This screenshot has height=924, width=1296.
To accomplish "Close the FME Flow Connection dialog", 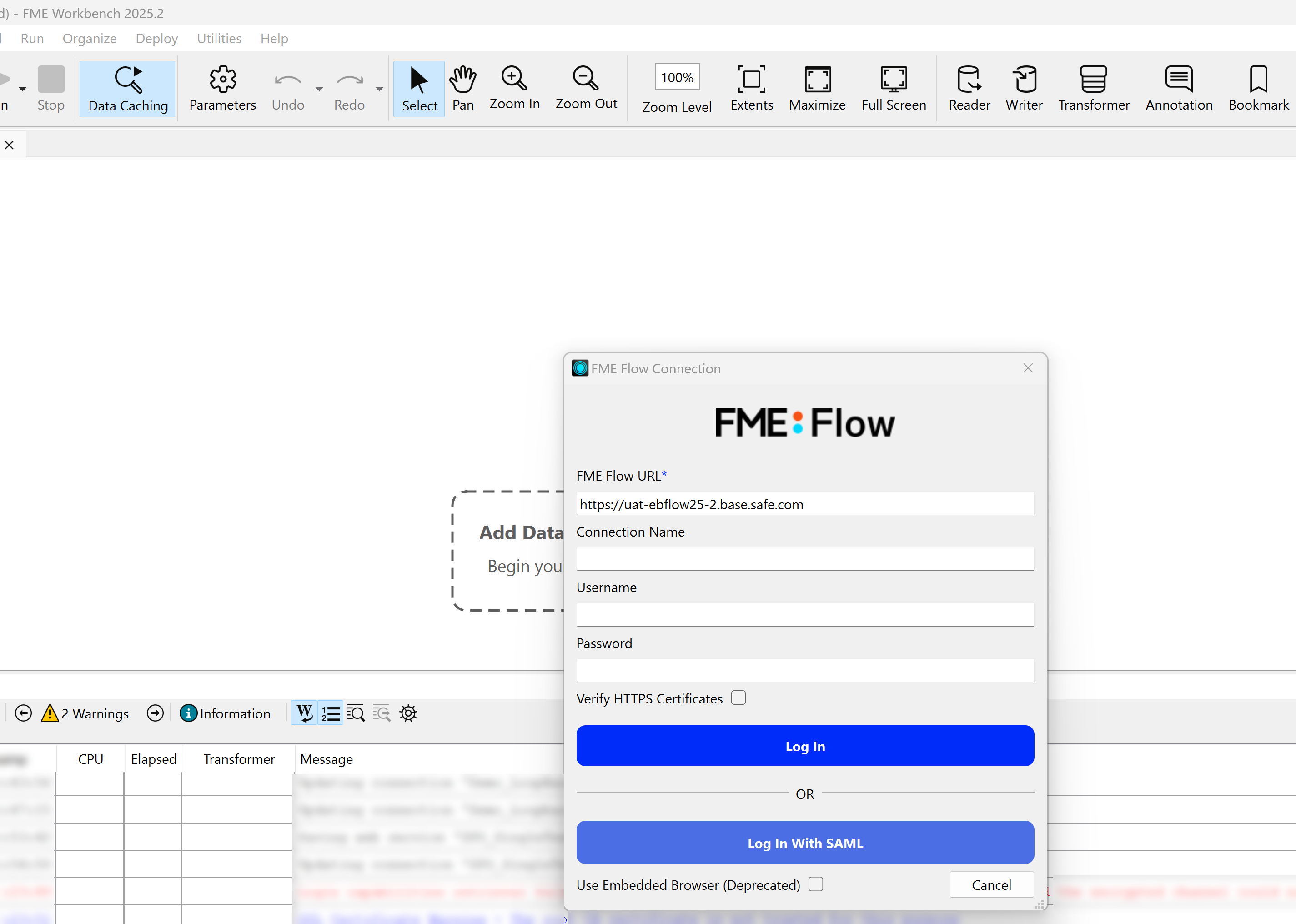I will (x=1028, y=368).
